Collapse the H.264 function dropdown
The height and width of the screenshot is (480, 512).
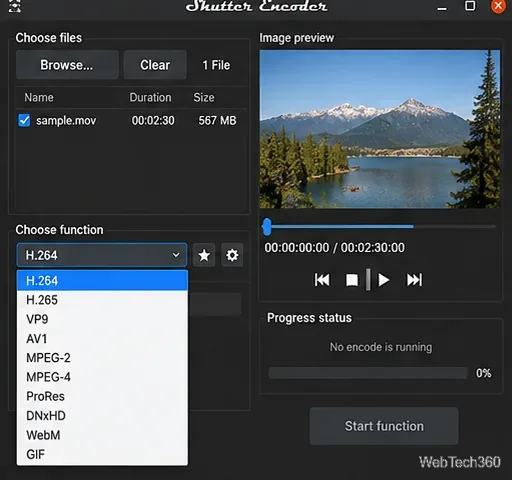point(102,255)
